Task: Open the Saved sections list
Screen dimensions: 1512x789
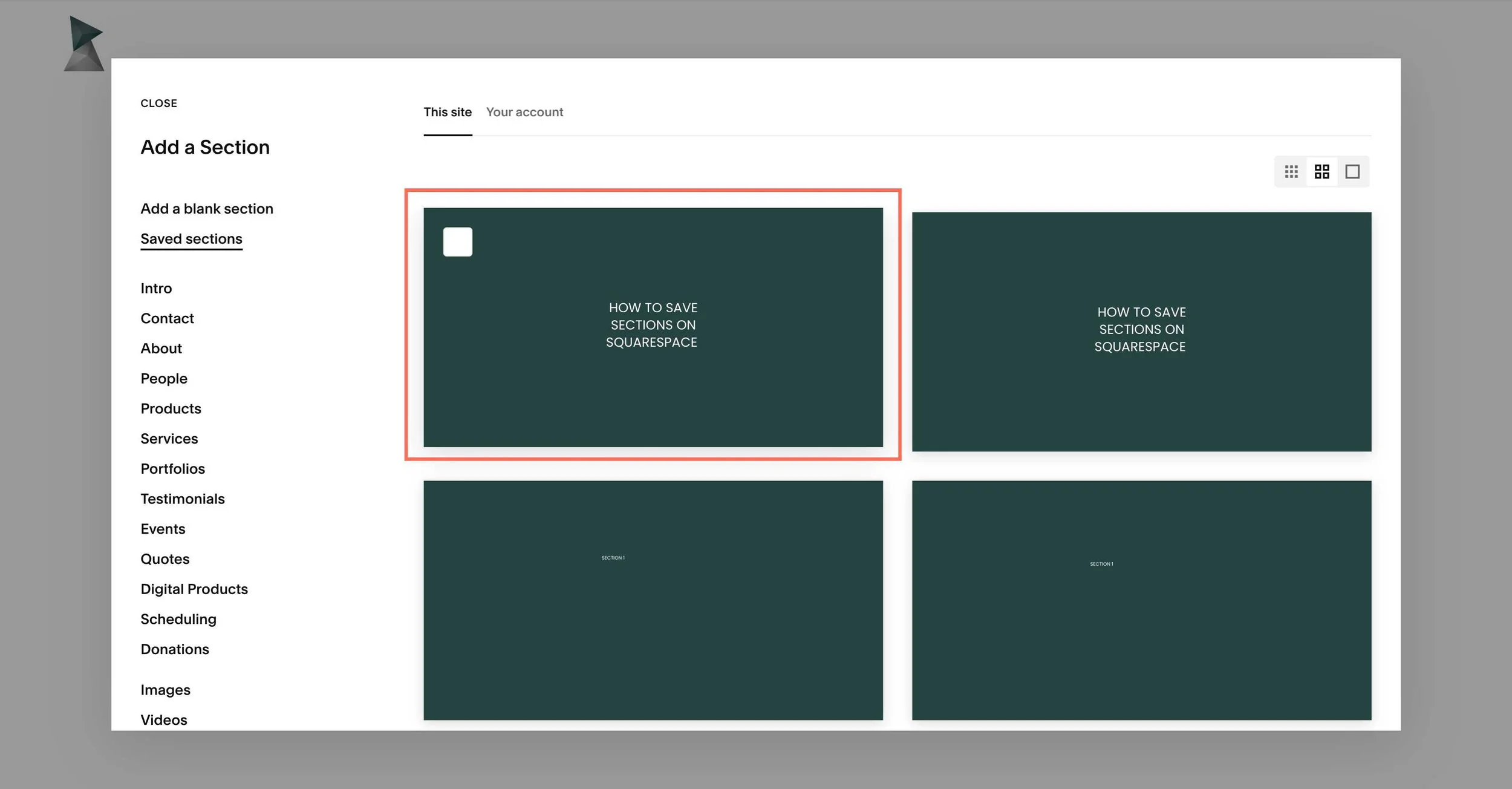Action: [191, 238]
